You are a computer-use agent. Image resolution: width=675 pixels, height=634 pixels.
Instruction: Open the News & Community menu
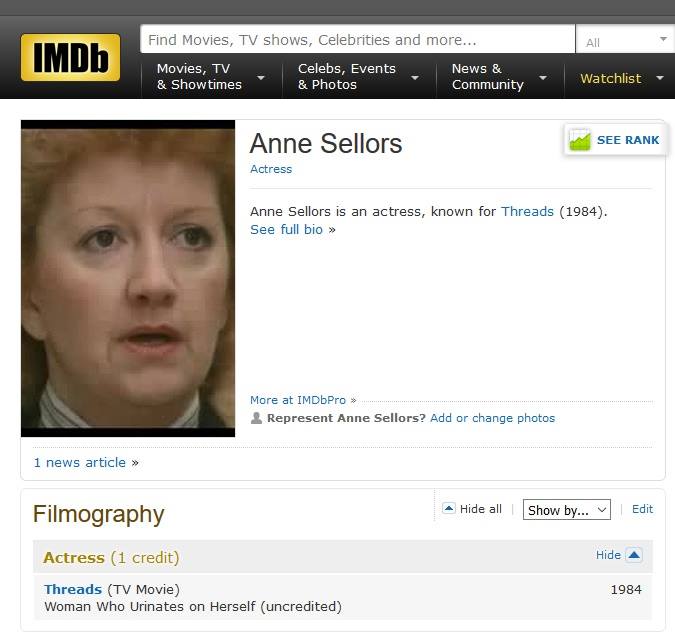[x=487, y=77]
